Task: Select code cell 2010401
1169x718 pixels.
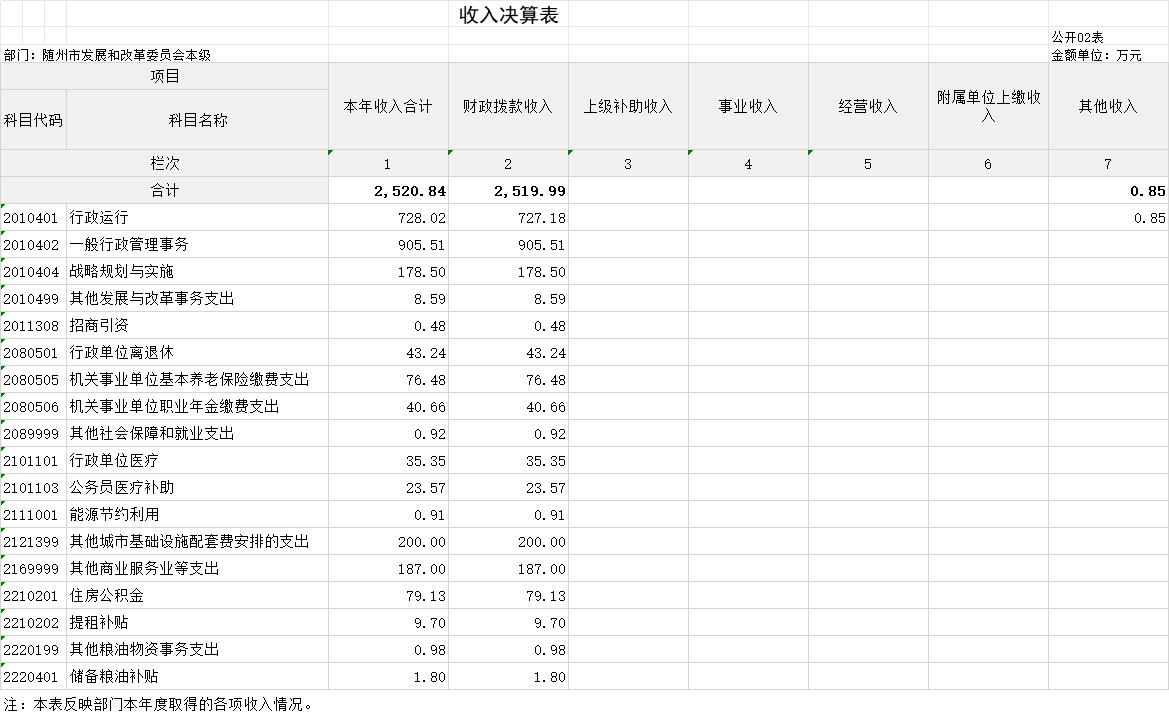Action: (34, 218)
